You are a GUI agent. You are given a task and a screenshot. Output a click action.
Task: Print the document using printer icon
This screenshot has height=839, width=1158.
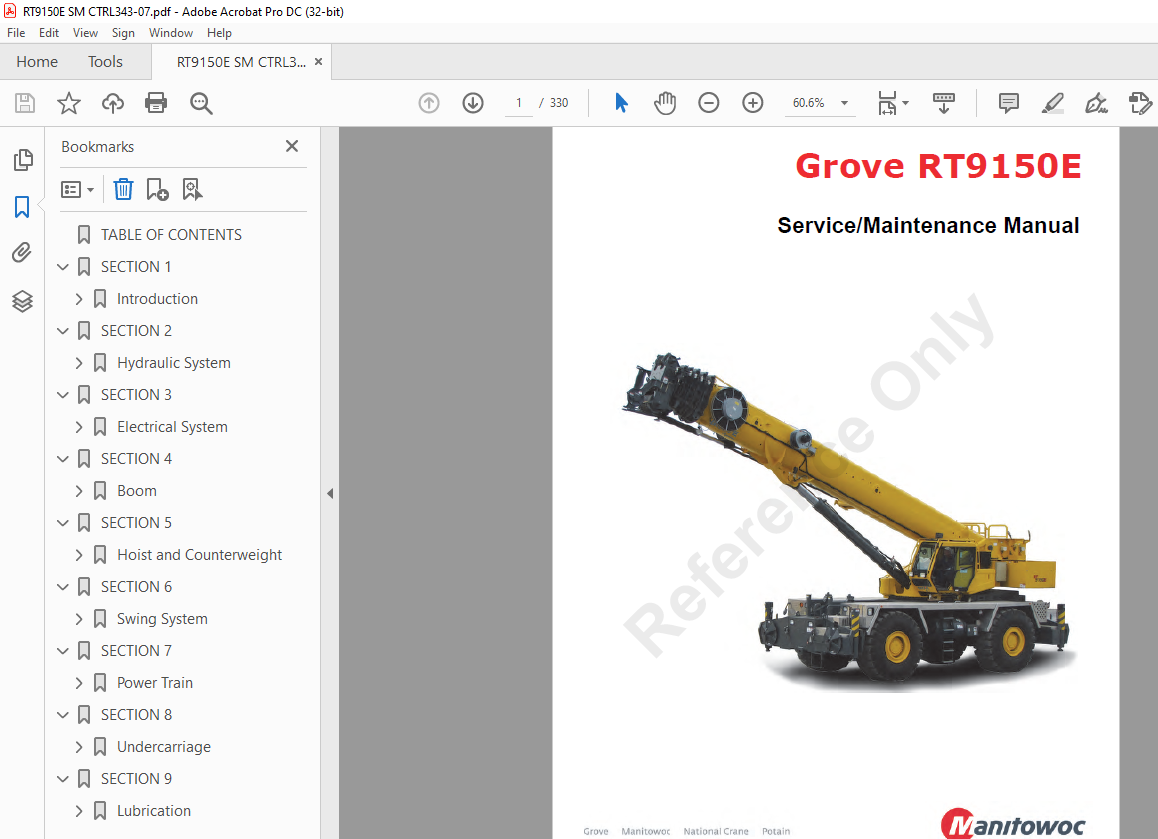(x=156, y=103)
